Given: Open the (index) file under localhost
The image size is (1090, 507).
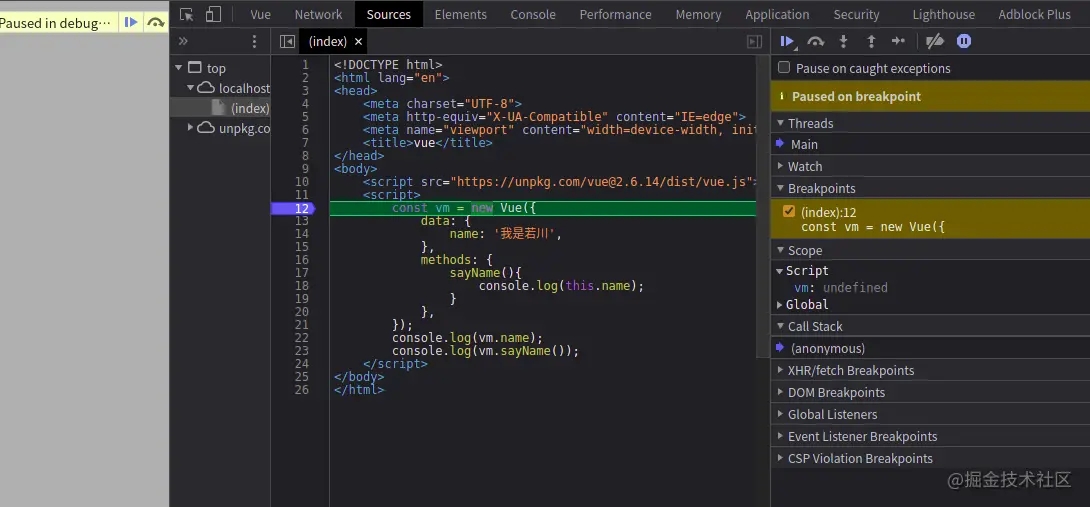Looking at the screenshot, I should [x=249, y=108].
